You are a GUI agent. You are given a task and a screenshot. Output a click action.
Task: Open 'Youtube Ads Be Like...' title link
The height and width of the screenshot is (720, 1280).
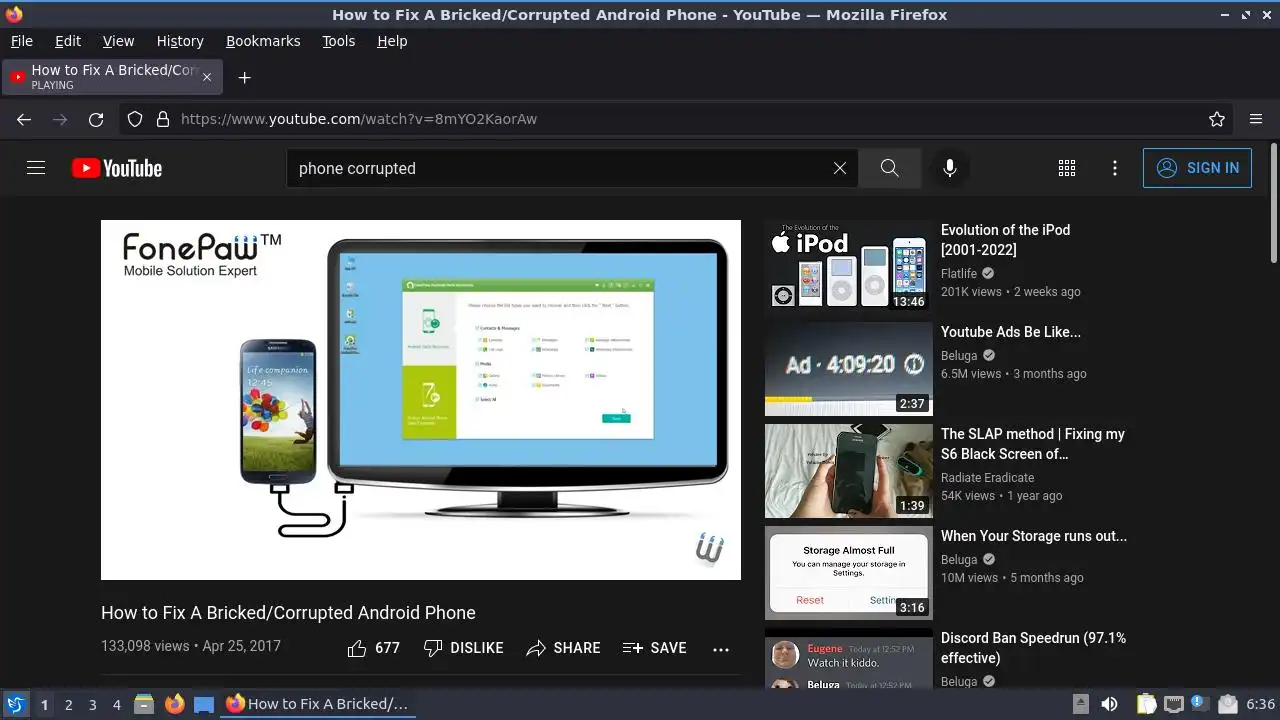[x=1011, y=332]
